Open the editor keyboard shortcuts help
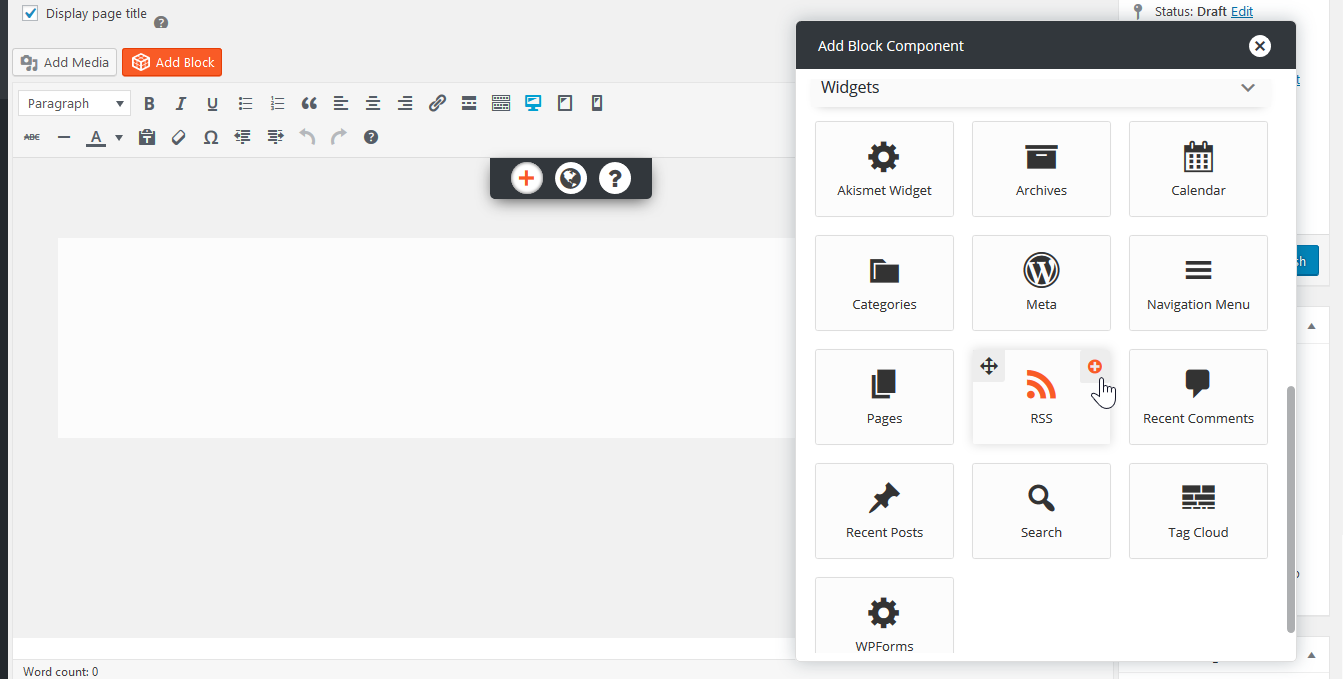Screen dimensions: 1343x679 (371, 137)
